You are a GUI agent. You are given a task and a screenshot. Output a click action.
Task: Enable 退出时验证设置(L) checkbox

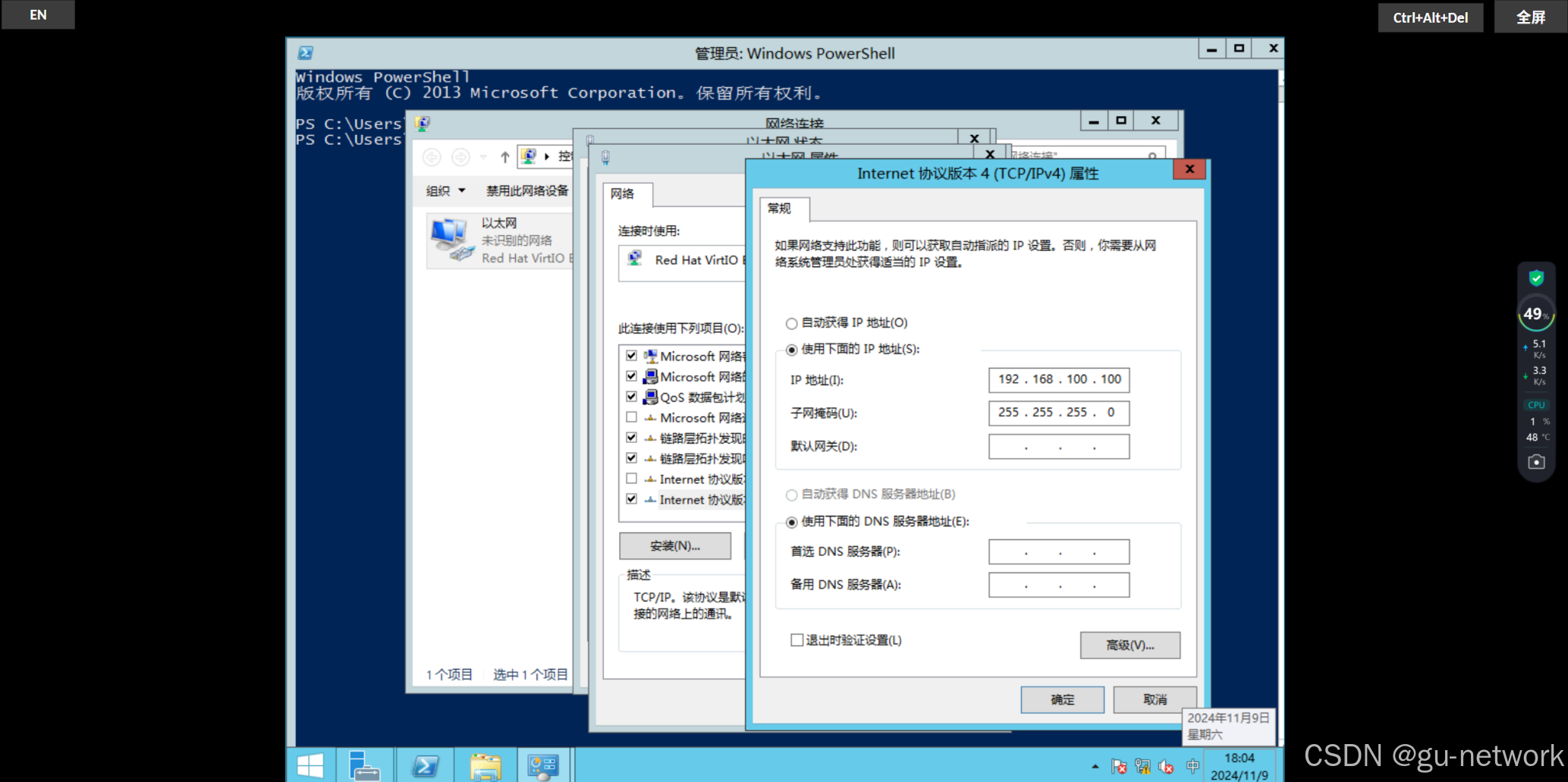(797, 640)
